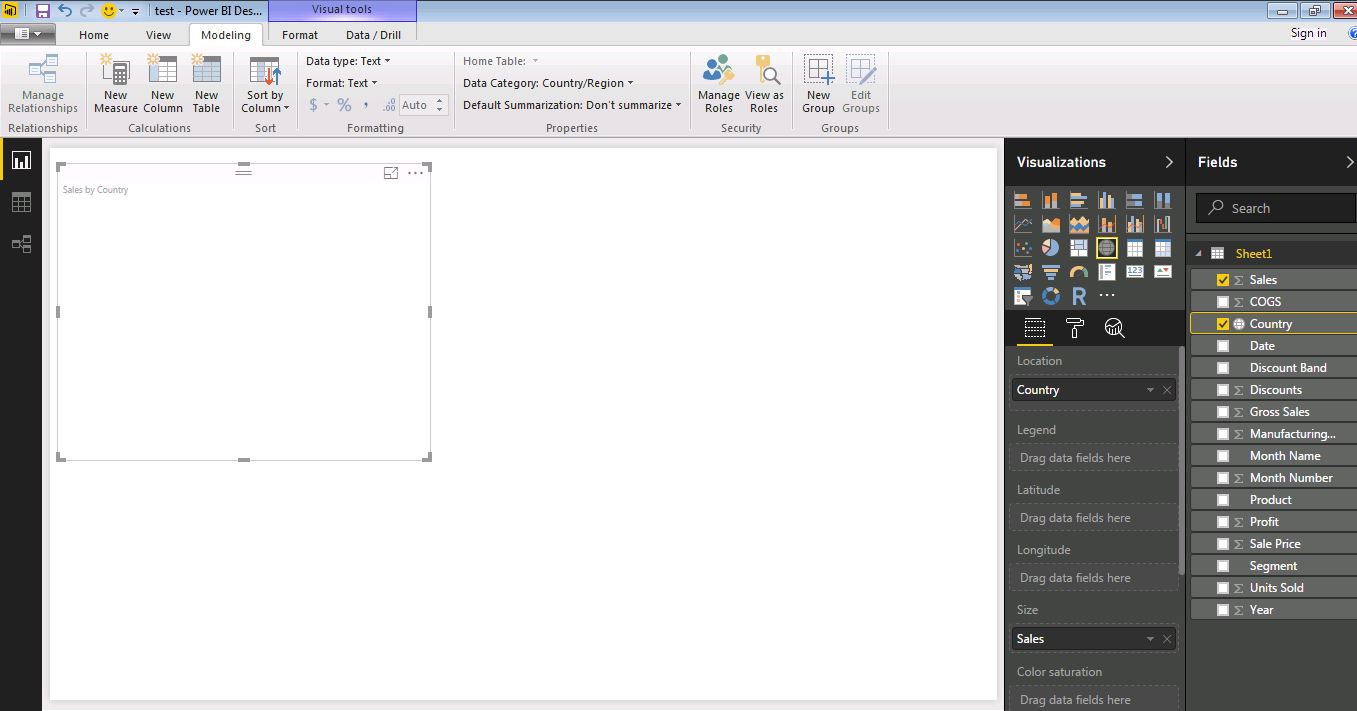Switch to Data view in left sidebar
The height and width of the screenshot is (711, 1357).
21,203
